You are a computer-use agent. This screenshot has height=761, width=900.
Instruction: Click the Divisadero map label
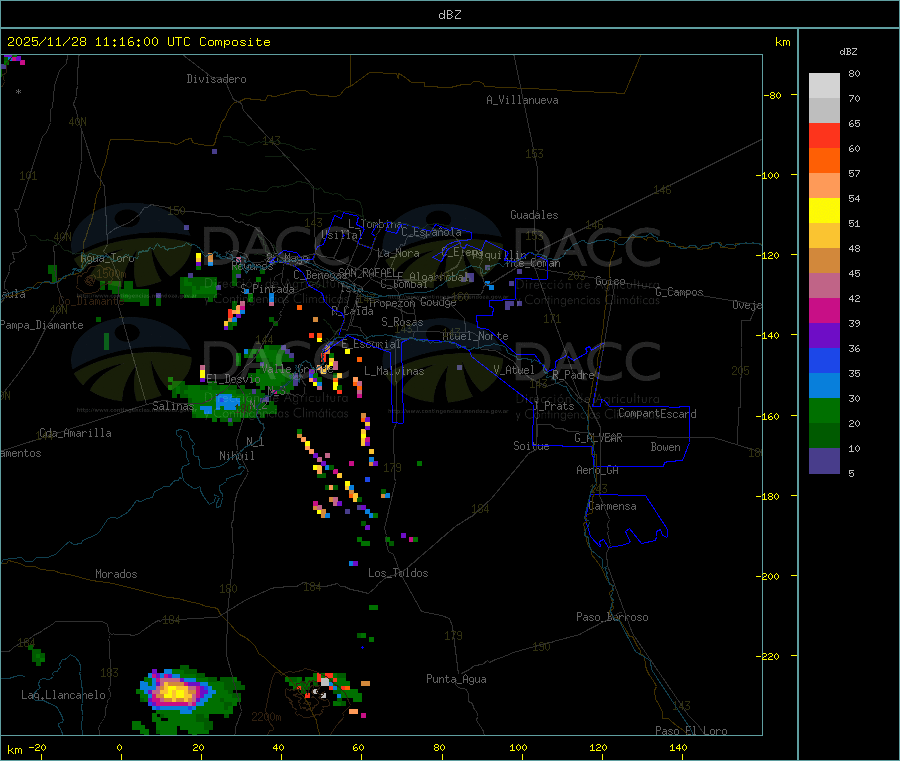pyautogui.click(x=216, y=79)
